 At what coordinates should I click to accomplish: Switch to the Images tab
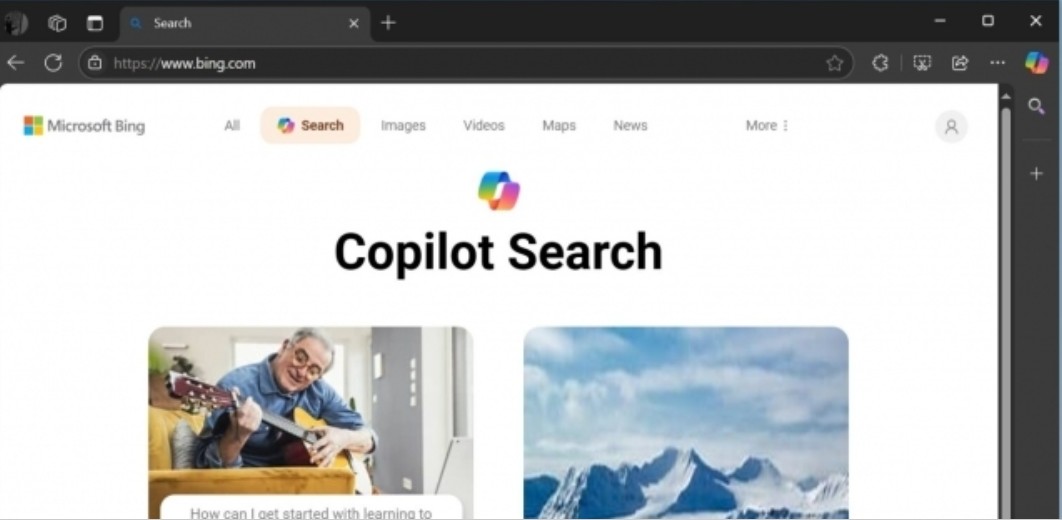coord(403,125)
